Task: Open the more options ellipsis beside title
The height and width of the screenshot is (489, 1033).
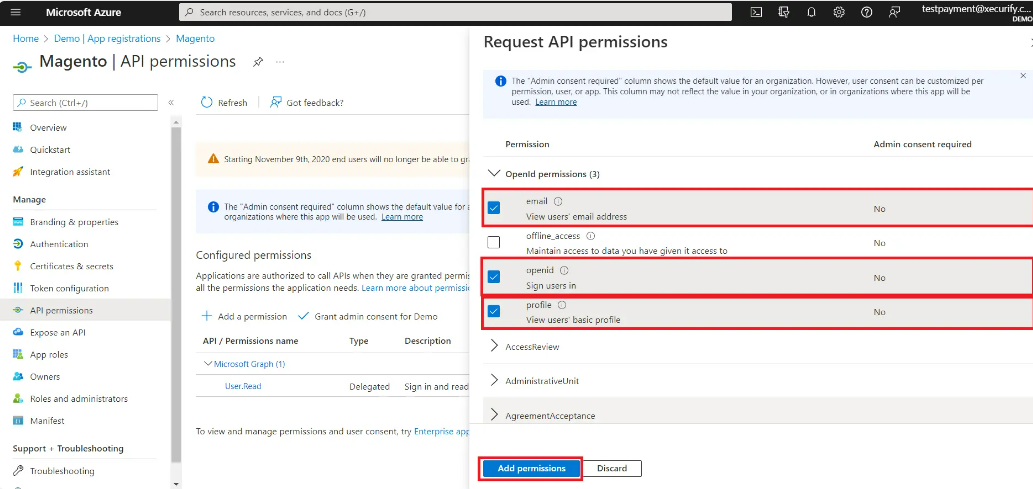Action: click(280, 62)
